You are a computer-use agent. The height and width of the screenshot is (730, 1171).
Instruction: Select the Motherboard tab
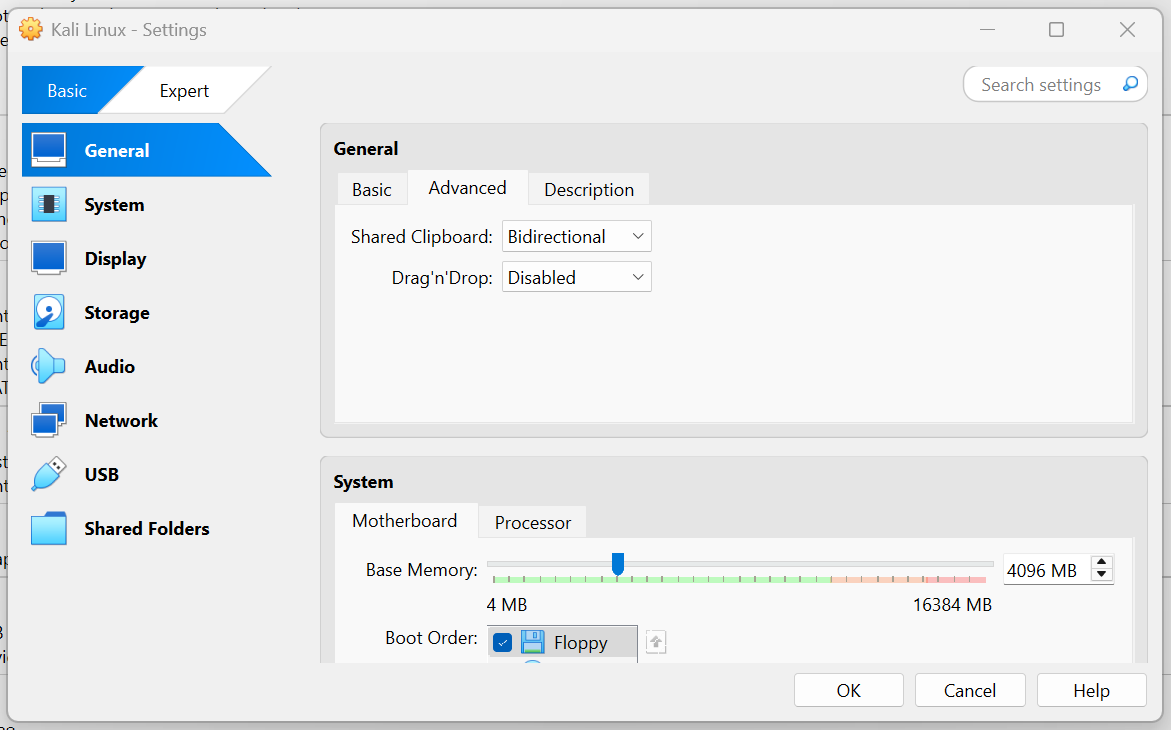pyautogui.click(x=405, y=521)
